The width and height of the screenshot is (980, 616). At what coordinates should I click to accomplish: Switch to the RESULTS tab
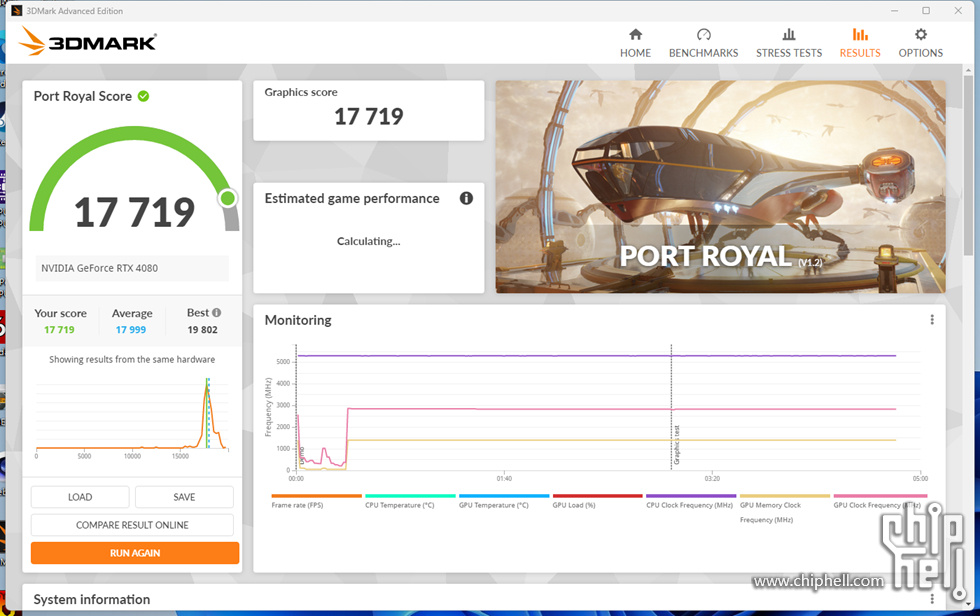tap(859, 42)
